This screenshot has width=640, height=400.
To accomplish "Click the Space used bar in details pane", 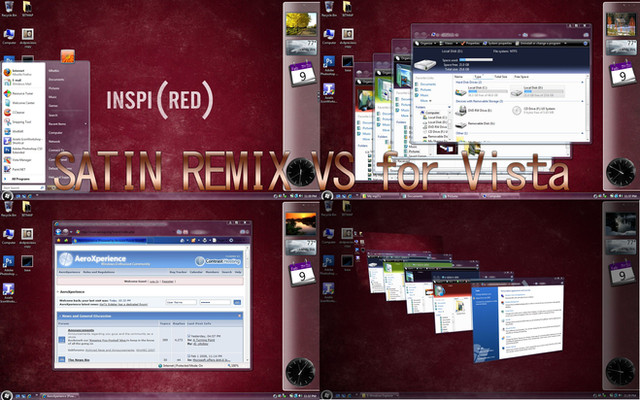I will point(476,60).
